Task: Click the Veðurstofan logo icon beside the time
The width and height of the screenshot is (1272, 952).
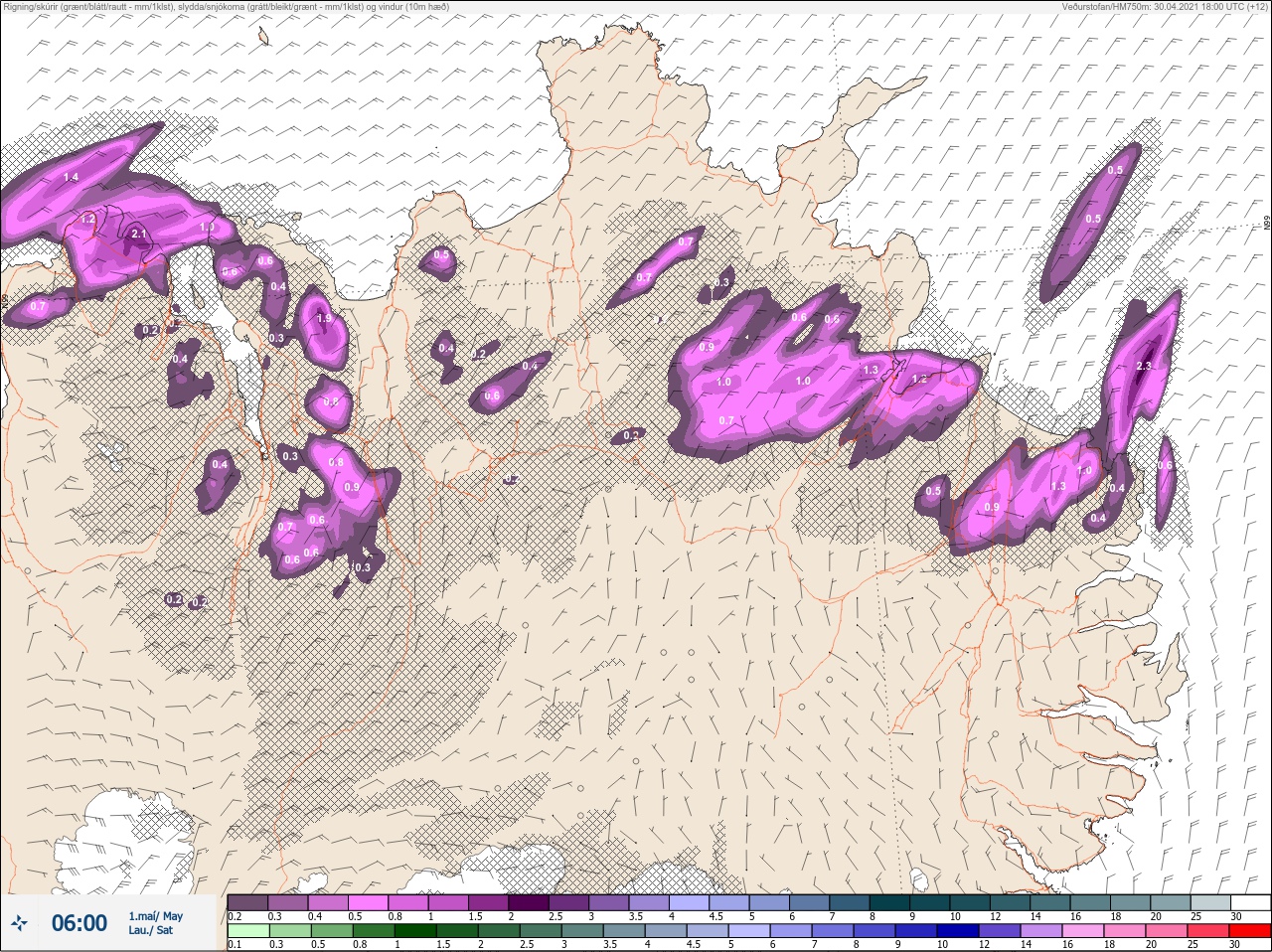Action: click(x=19, y=923)
